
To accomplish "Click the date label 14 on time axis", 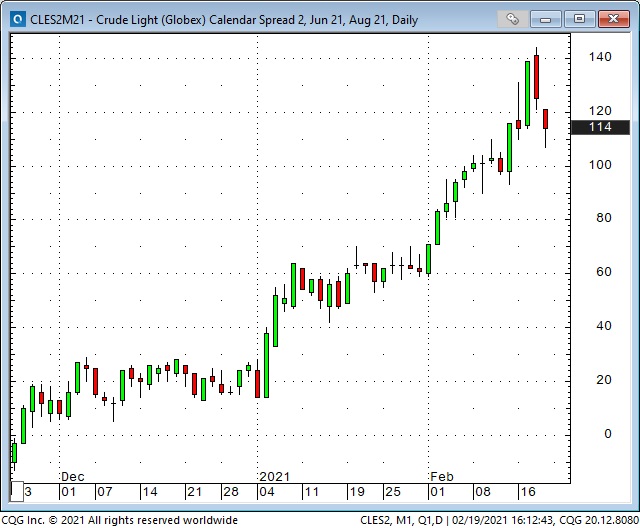I will [x=149, y=492].
